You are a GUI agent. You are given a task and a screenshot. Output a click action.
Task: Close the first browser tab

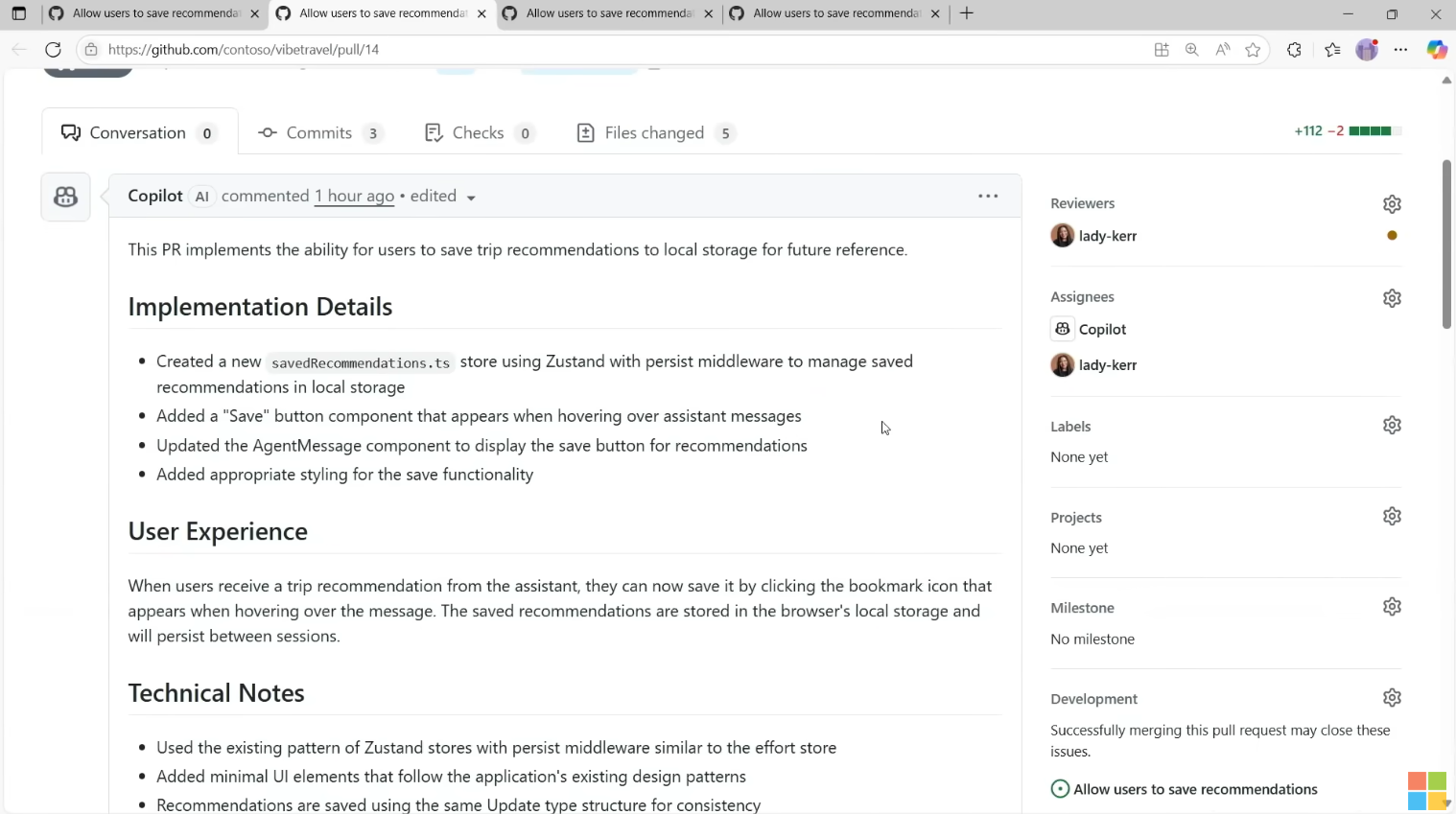255,13
